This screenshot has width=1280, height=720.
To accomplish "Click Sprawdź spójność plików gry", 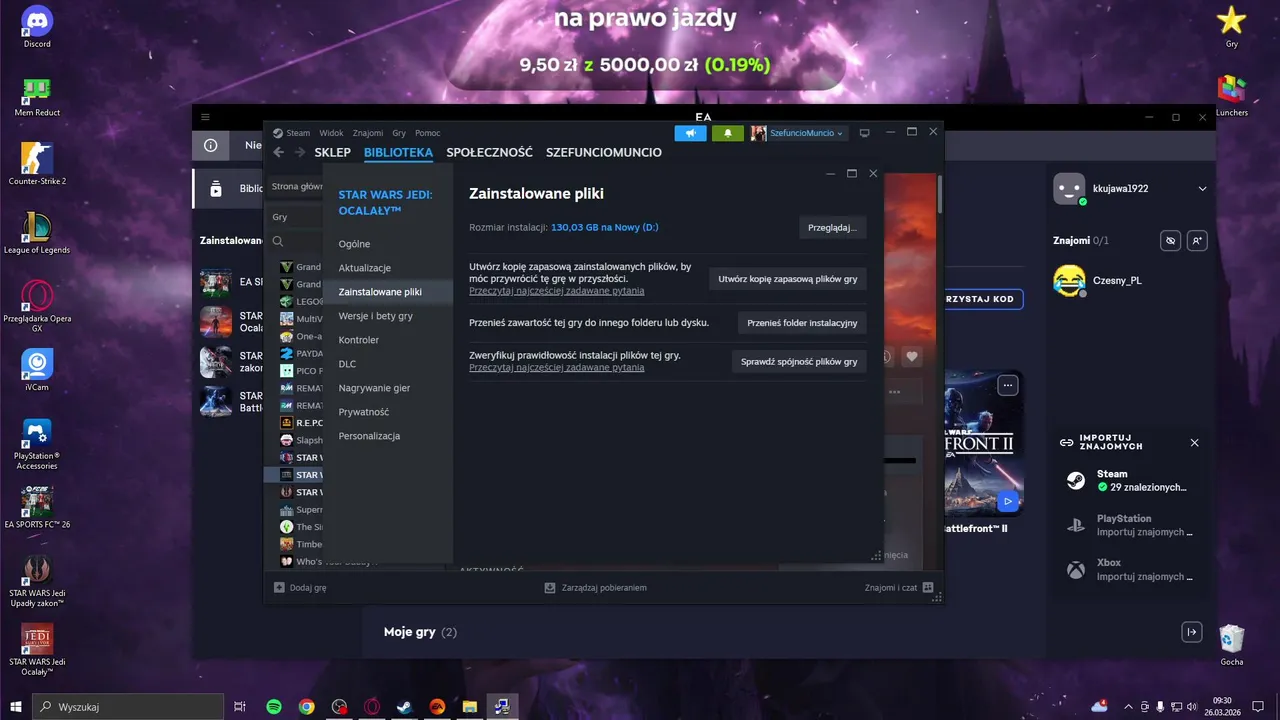I will (799, 361).
